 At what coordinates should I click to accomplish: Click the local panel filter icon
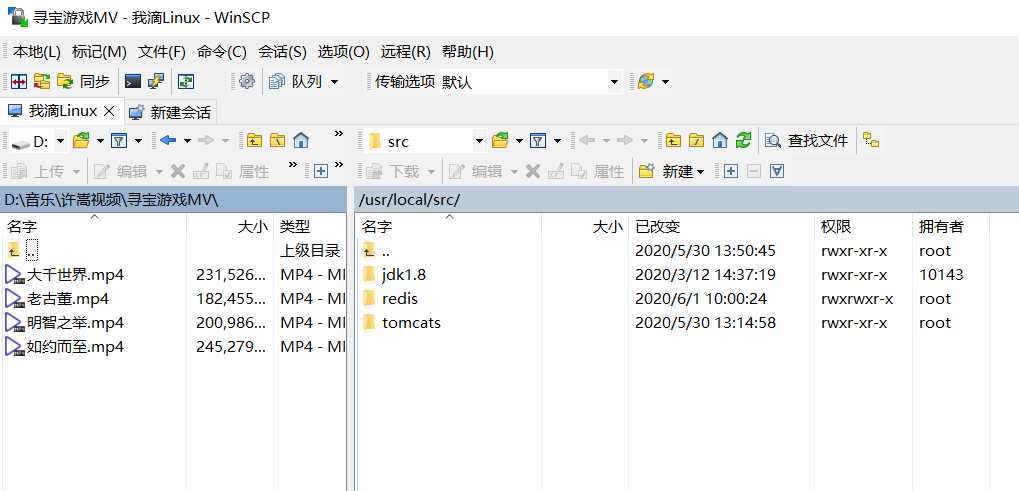119,140
